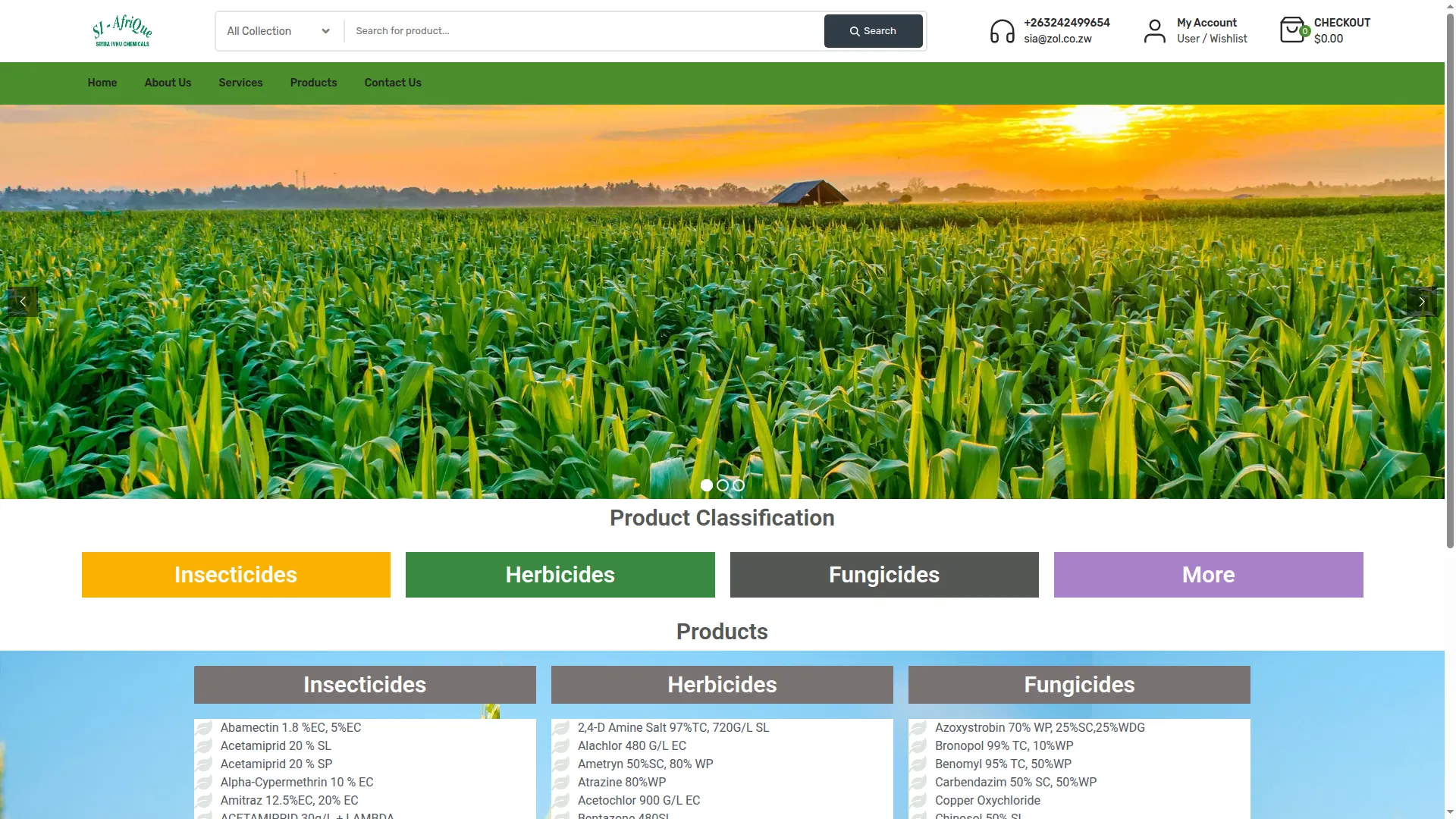Open About Us menu item
Image resolution: width=1456 pixels, height=819 pixels.
(x=168, y=83)
